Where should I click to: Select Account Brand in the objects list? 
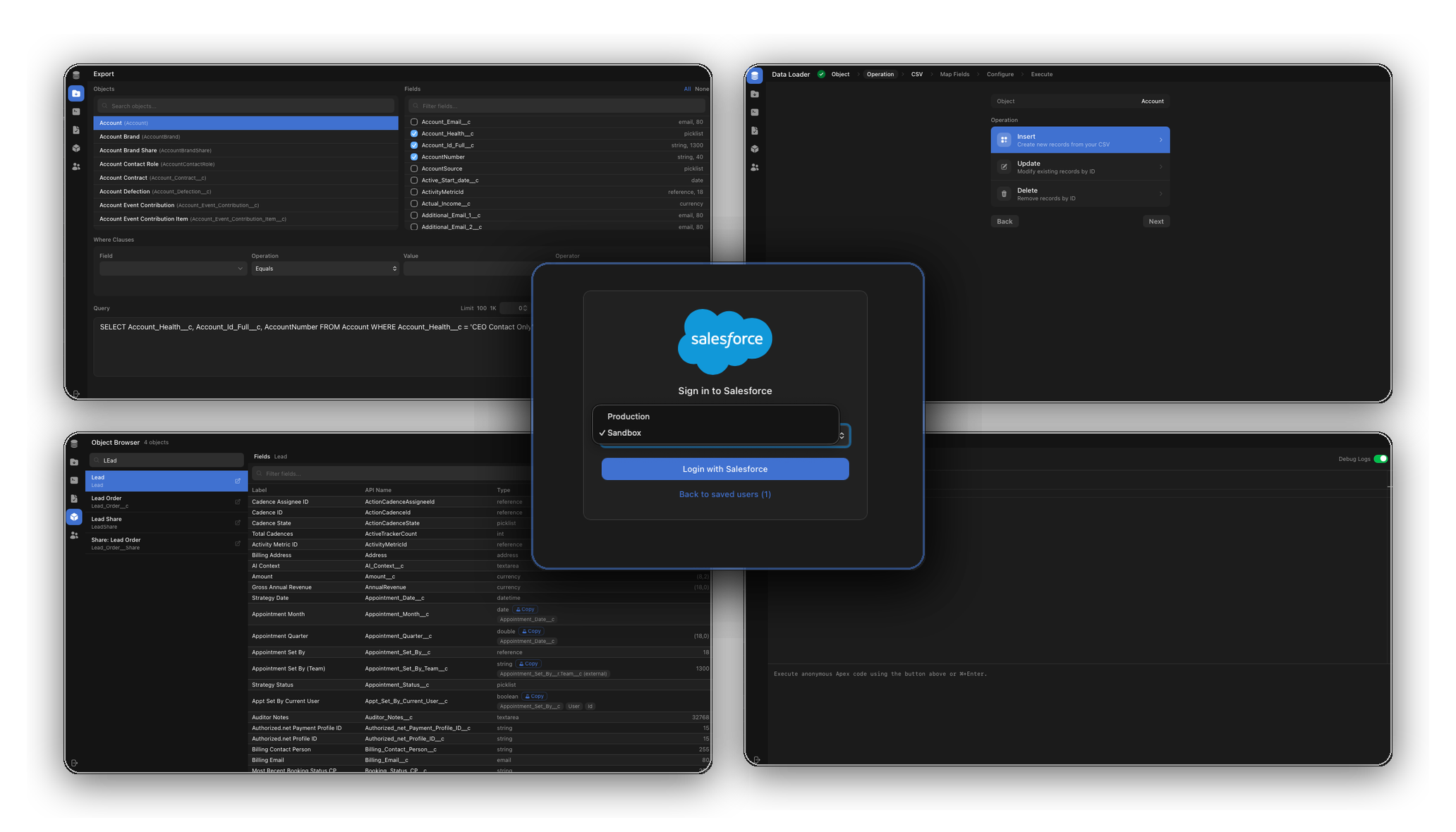pyautogui.click(x=245, y=137)
